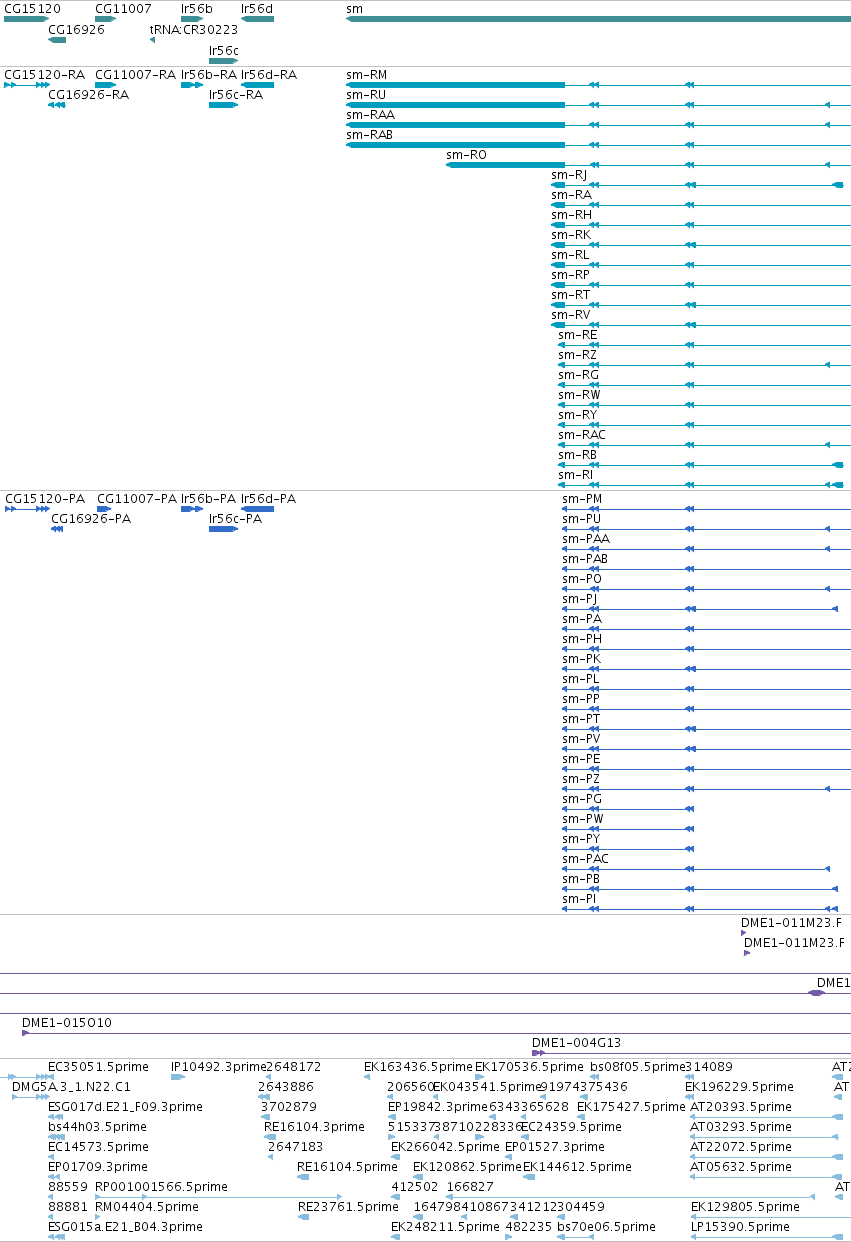Select the sm-RU transcript label
Viewport: 851px width, 1242px height.
(x=366, y=95)
